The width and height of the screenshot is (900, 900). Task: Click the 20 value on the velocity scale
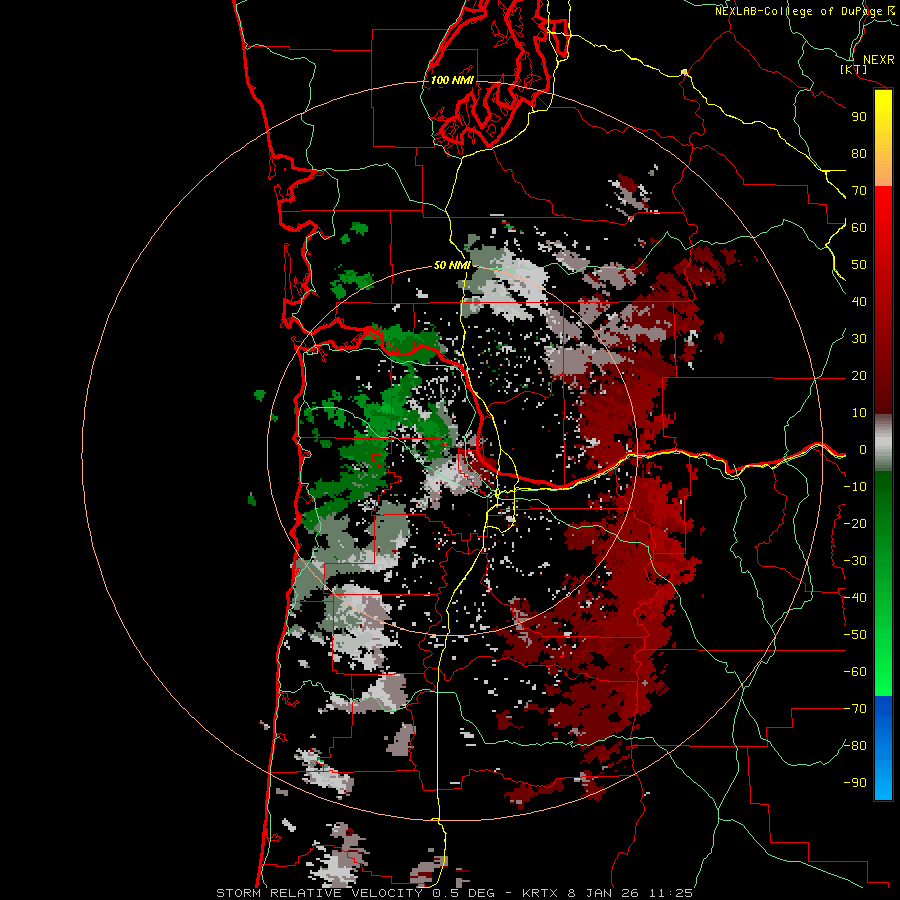[859, 375]
